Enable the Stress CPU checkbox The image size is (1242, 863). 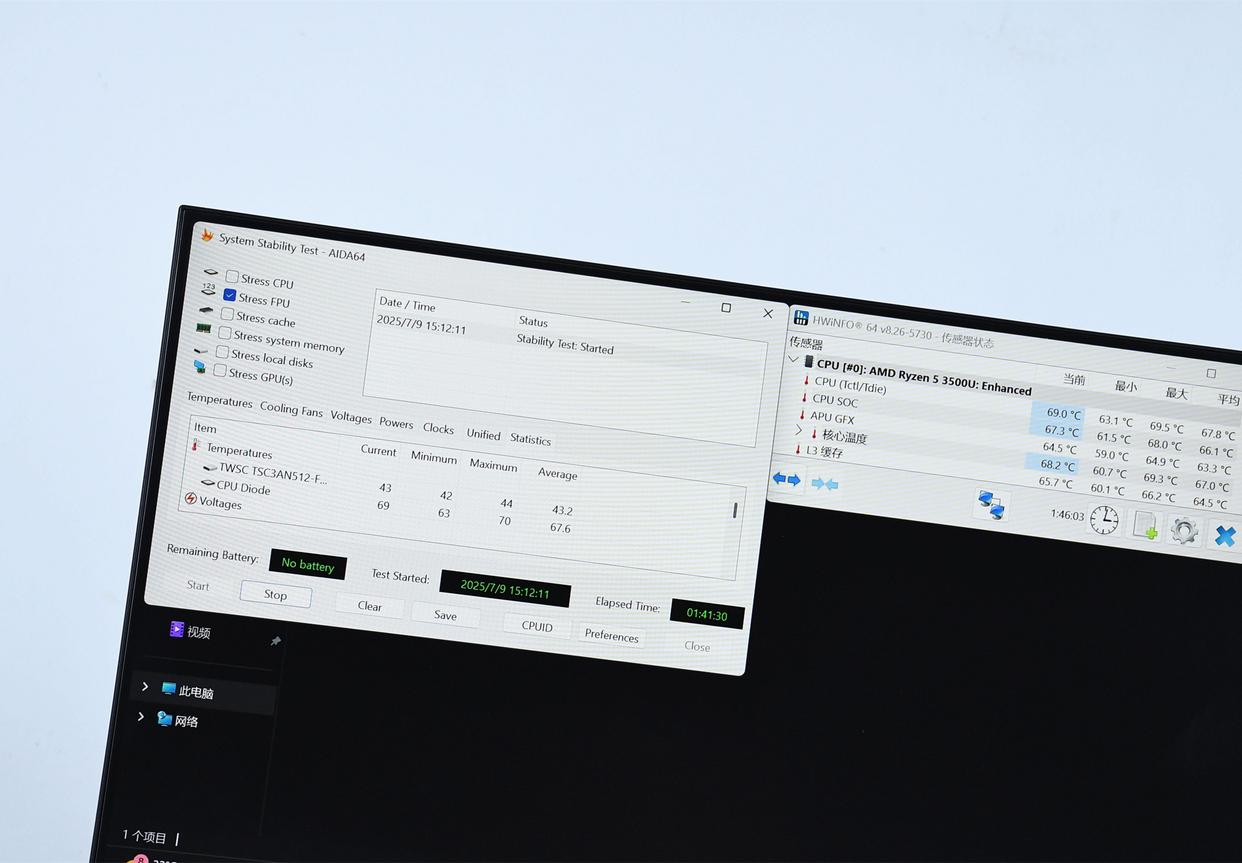pyautogui.click(x=232, y=277)
